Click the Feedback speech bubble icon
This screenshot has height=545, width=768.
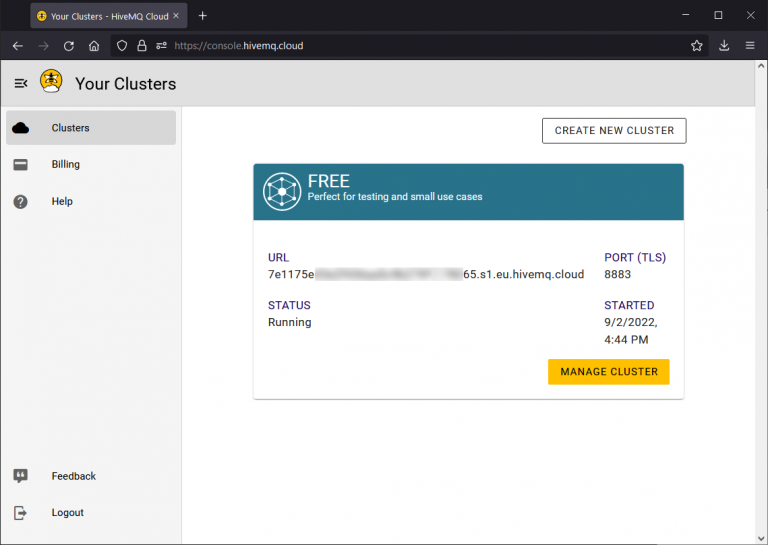pos(20,476)
